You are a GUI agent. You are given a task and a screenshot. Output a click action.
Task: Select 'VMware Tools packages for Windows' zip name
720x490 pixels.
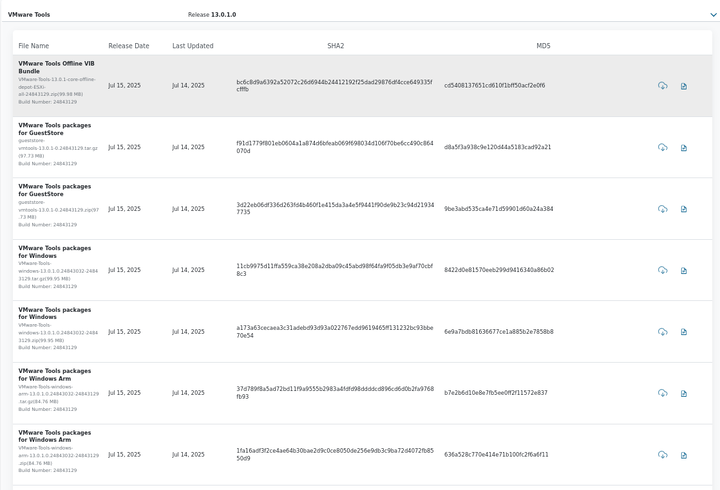(x=55, y=313)
